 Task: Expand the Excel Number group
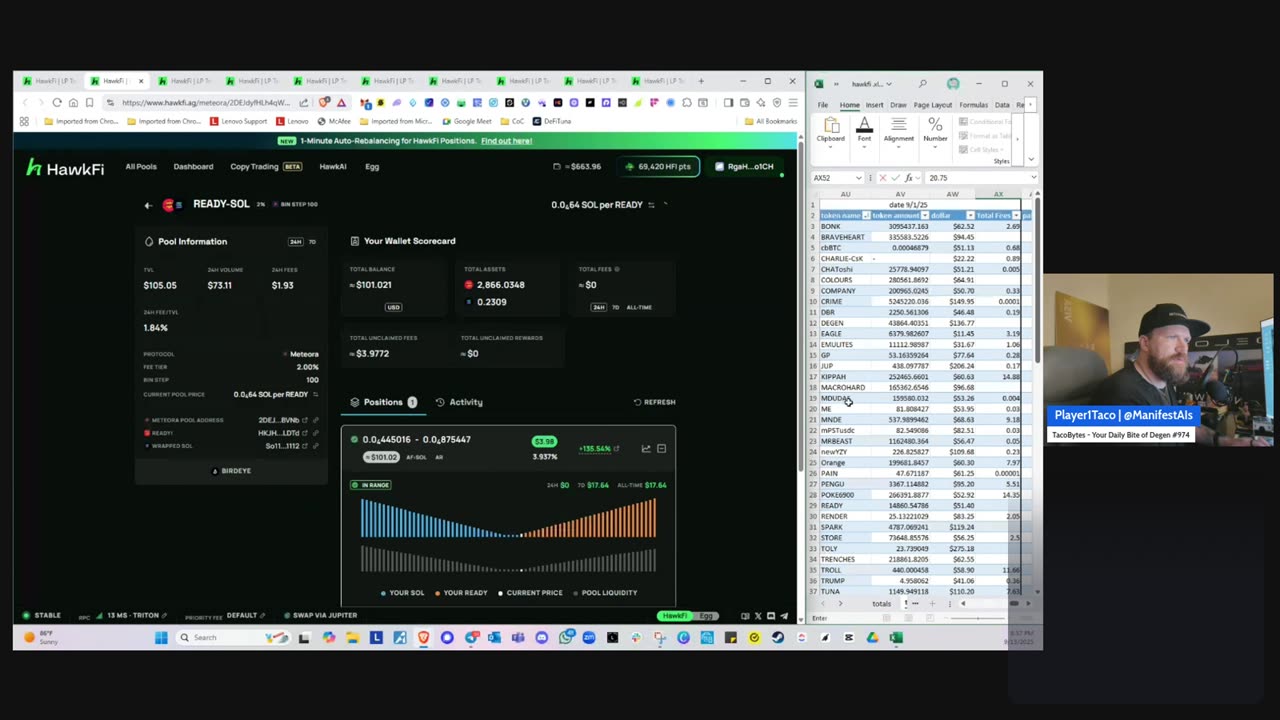point(935,130)
